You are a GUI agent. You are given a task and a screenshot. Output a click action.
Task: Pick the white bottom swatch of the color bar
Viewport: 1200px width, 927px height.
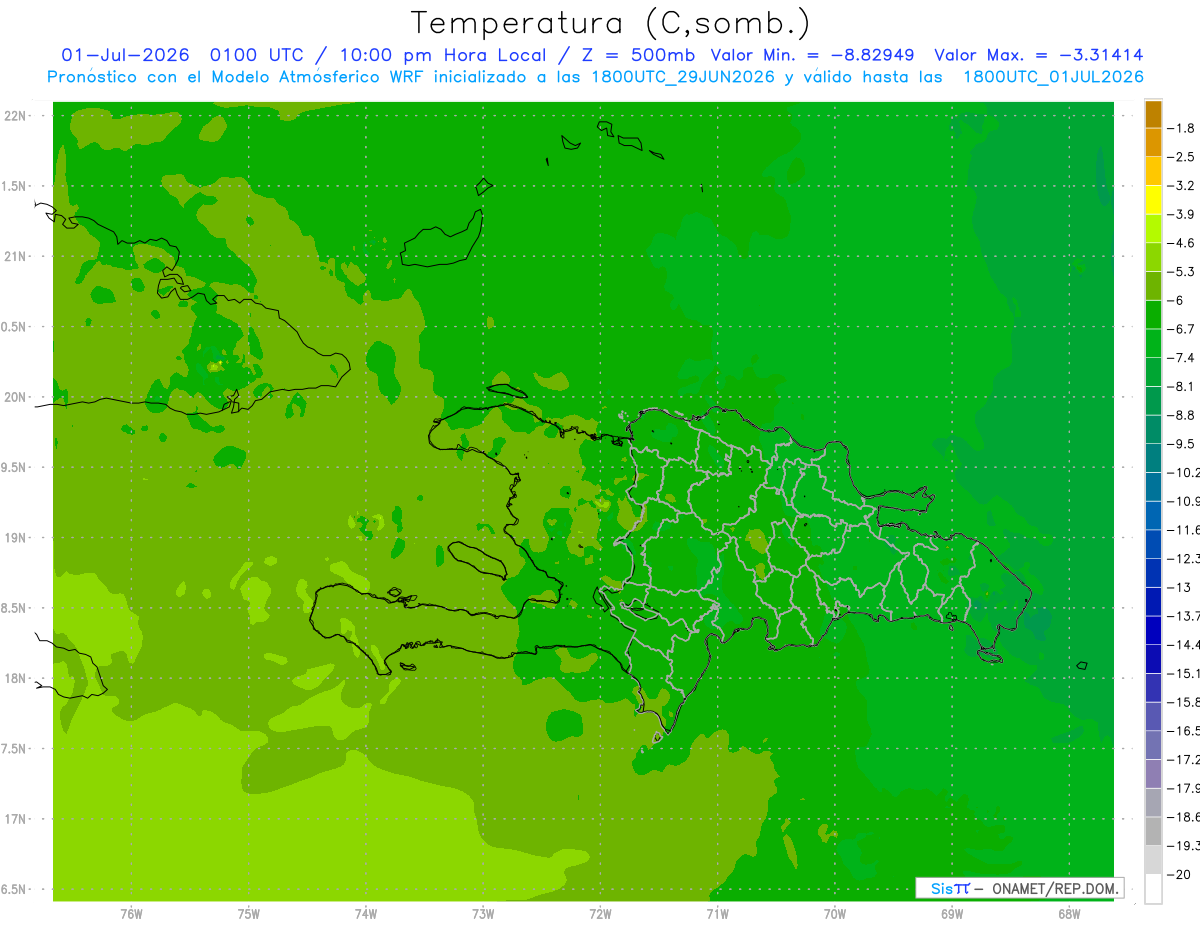click(1153, 889)
